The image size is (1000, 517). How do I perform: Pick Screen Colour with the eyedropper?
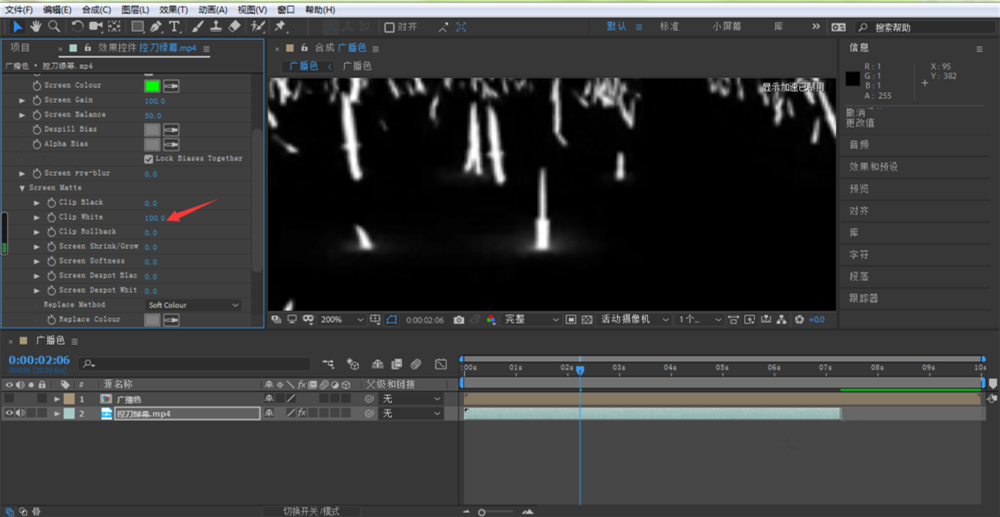171,86
